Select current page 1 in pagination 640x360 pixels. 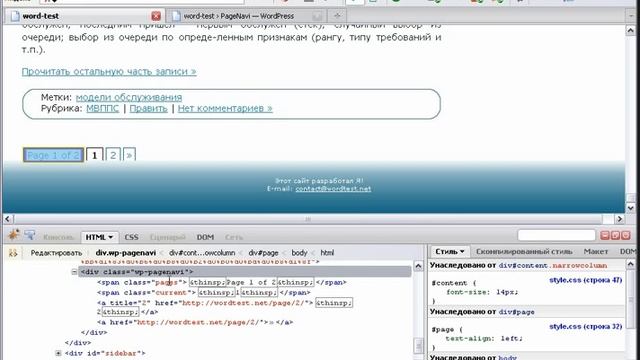coord(95,155)
